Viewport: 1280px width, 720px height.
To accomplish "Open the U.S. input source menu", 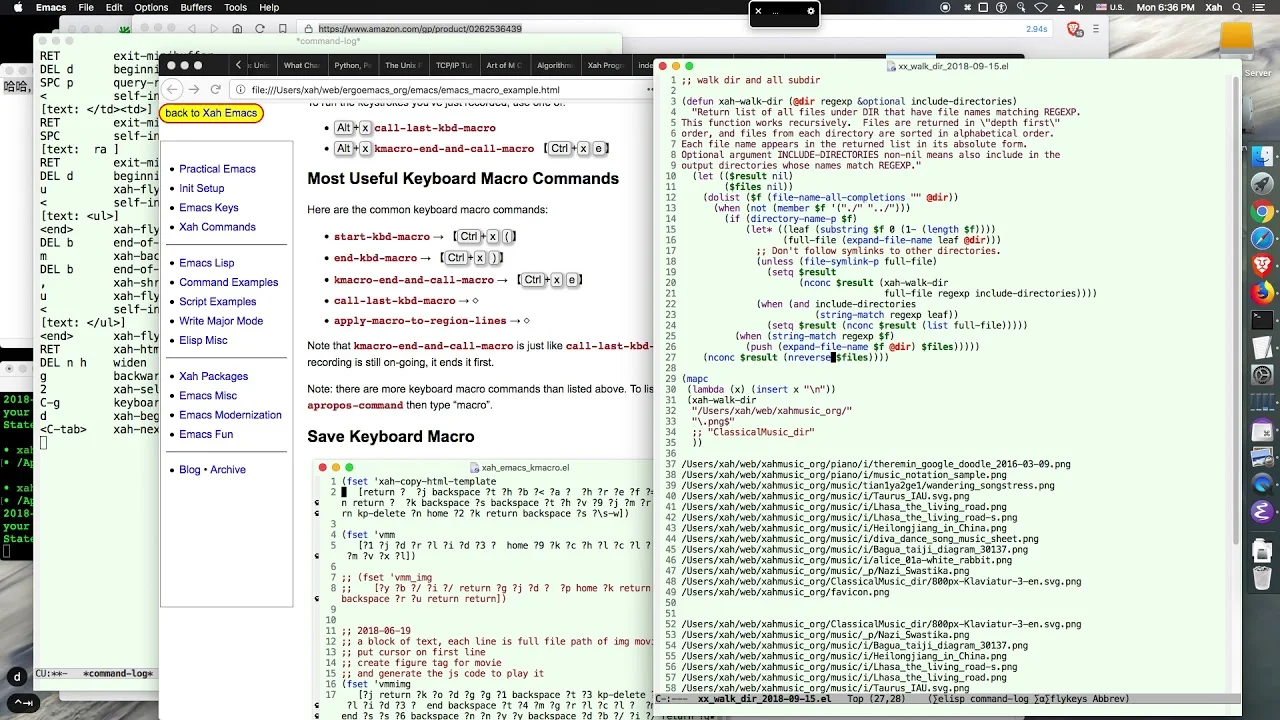I will coord(1109,7).
